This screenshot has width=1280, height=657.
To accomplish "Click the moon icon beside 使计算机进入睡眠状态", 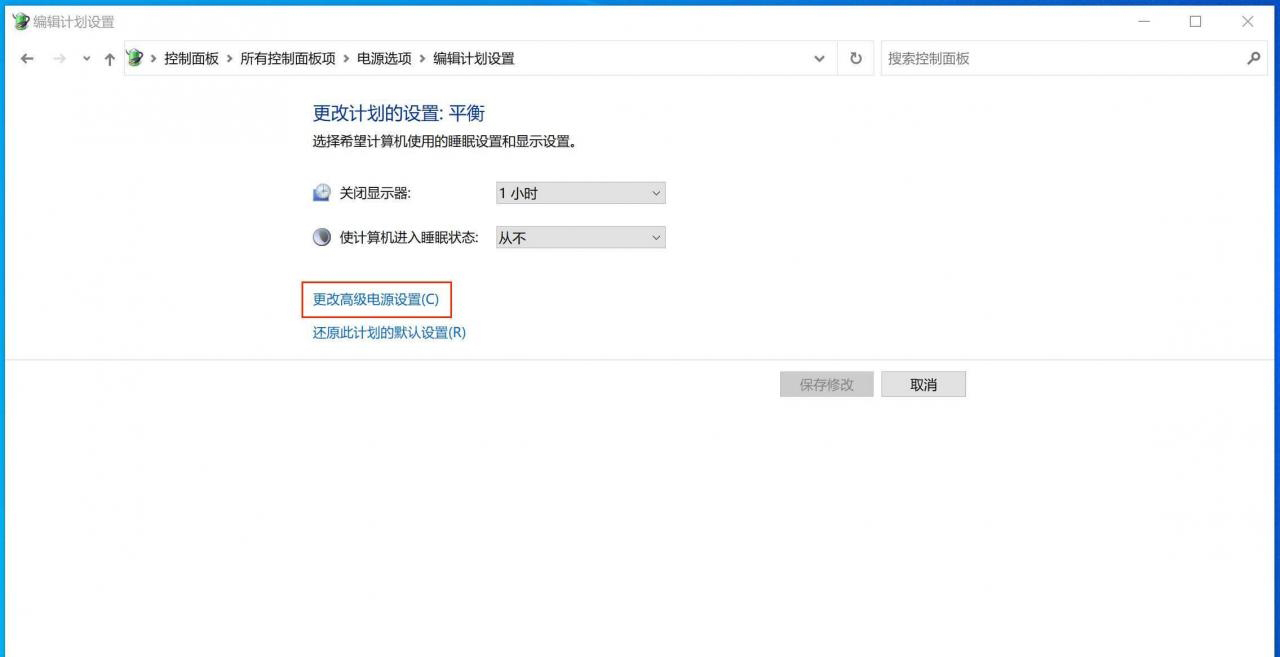I will [322, 238].
